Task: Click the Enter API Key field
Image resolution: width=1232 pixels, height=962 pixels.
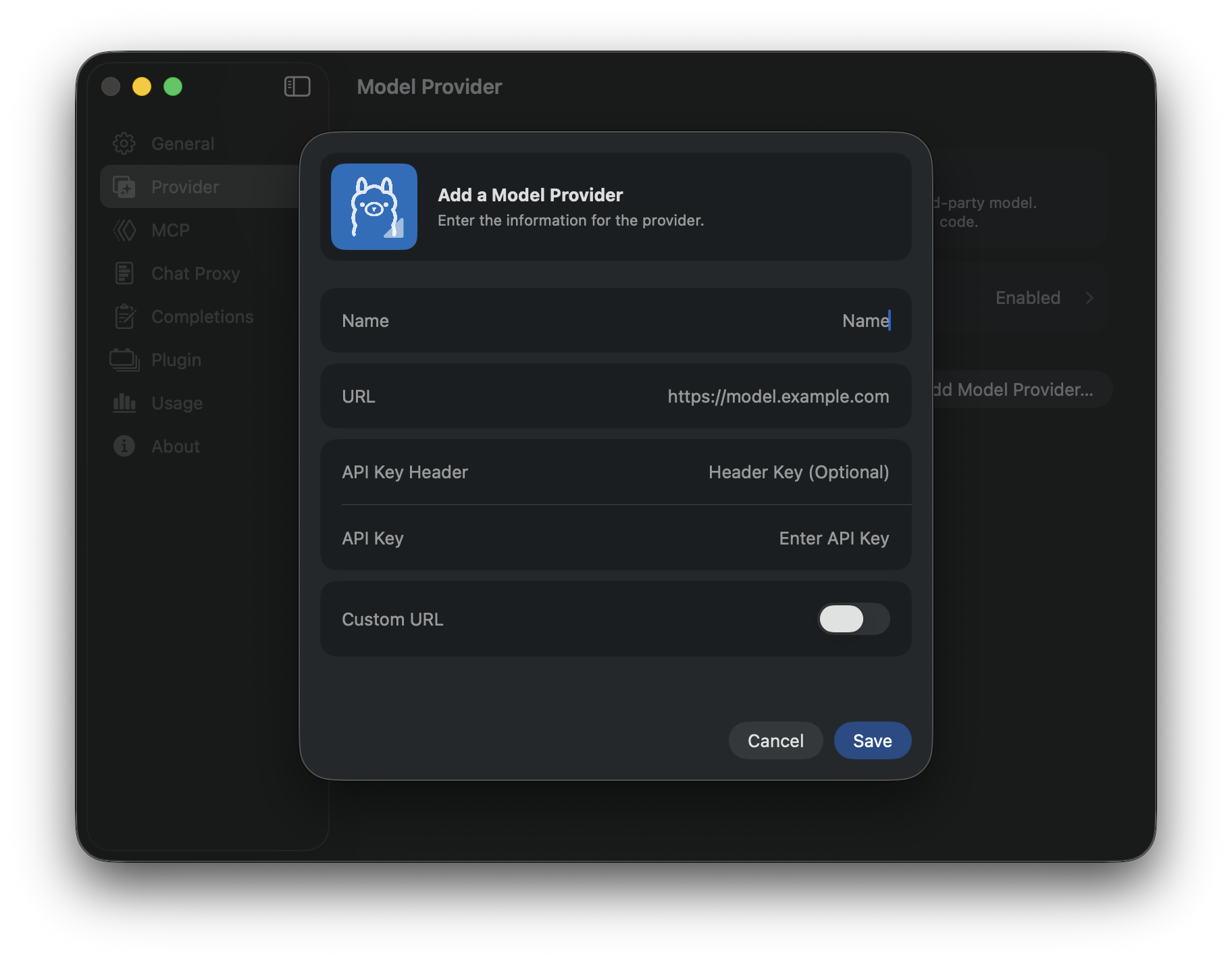Action: coord(616,538)
